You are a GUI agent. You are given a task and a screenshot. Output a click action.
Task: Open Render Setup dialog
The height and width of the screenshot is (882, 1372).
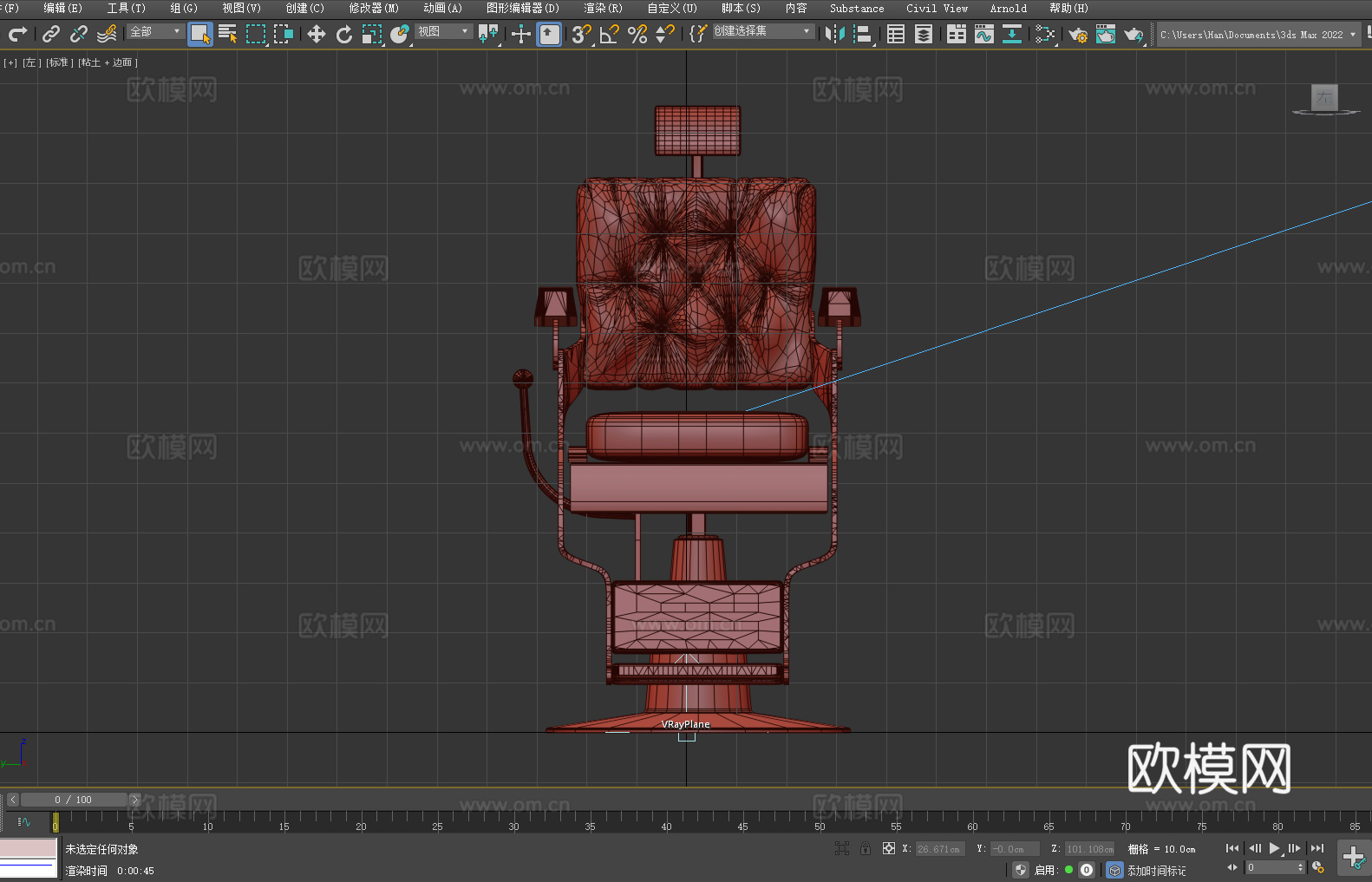[x=1078, y=34]
